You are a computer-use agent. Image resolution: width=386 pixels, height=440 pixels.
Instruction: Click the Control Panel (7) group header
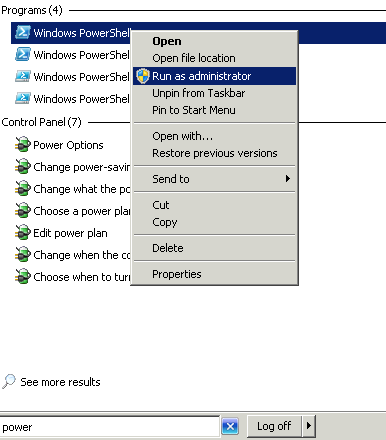[x=41, y=122]
